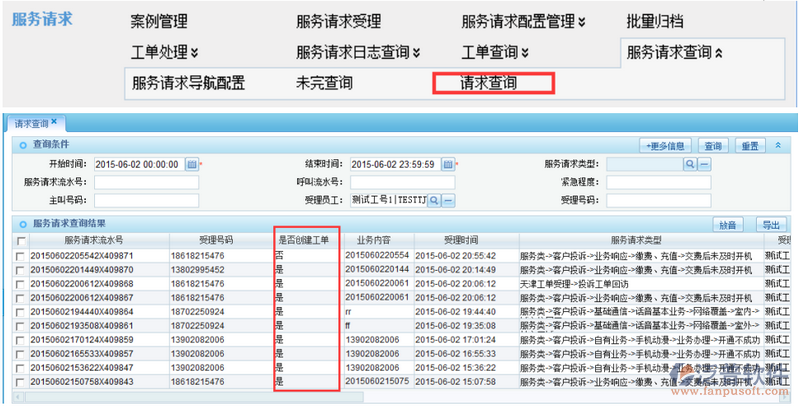Sort by 服务请求类型 column header
Viewport: 799px width, 407px height.
click(x=636, y=240)
